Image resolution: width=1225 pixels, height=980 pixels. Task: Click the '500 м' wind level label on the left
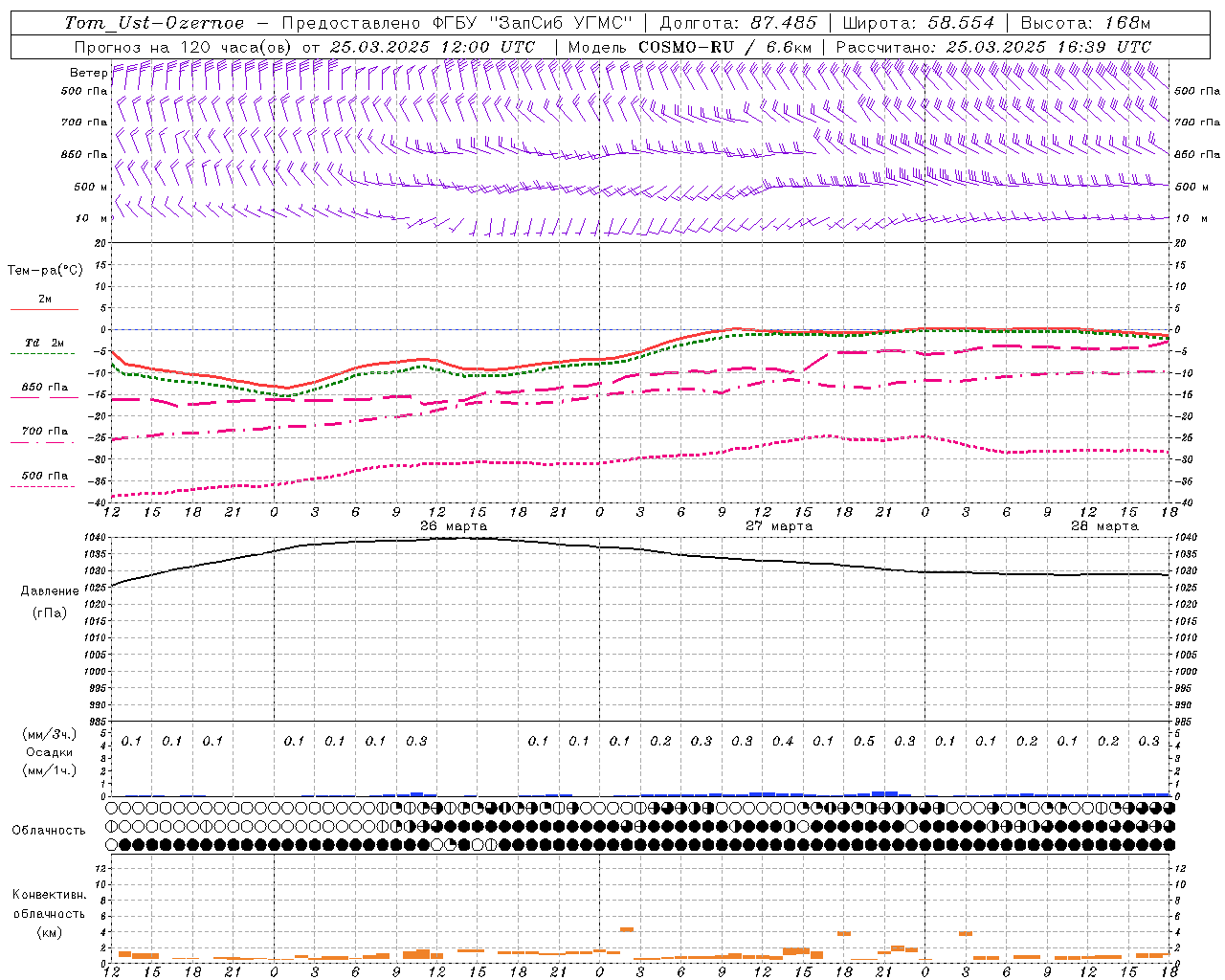(92, 187)
